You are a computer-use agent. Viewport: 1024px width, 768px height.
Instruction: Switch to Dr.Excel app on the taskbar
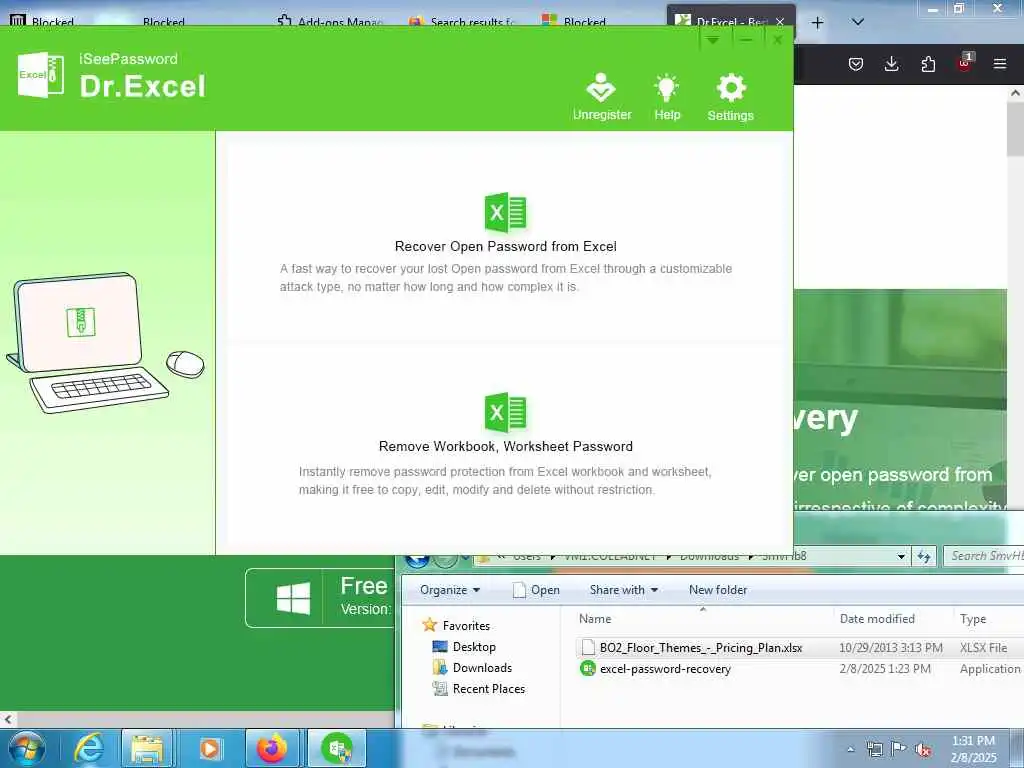pyautogui.click(x=337, y=748)
